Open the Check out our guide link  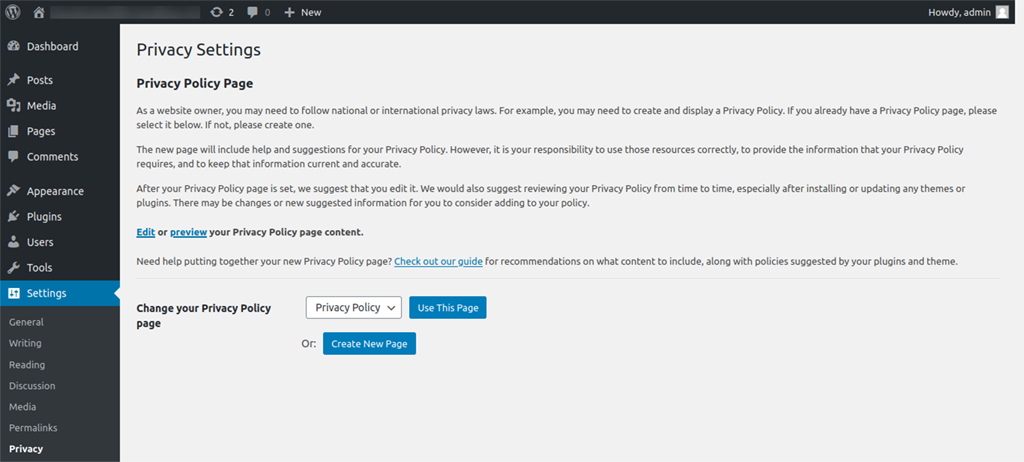pos(438,261)
